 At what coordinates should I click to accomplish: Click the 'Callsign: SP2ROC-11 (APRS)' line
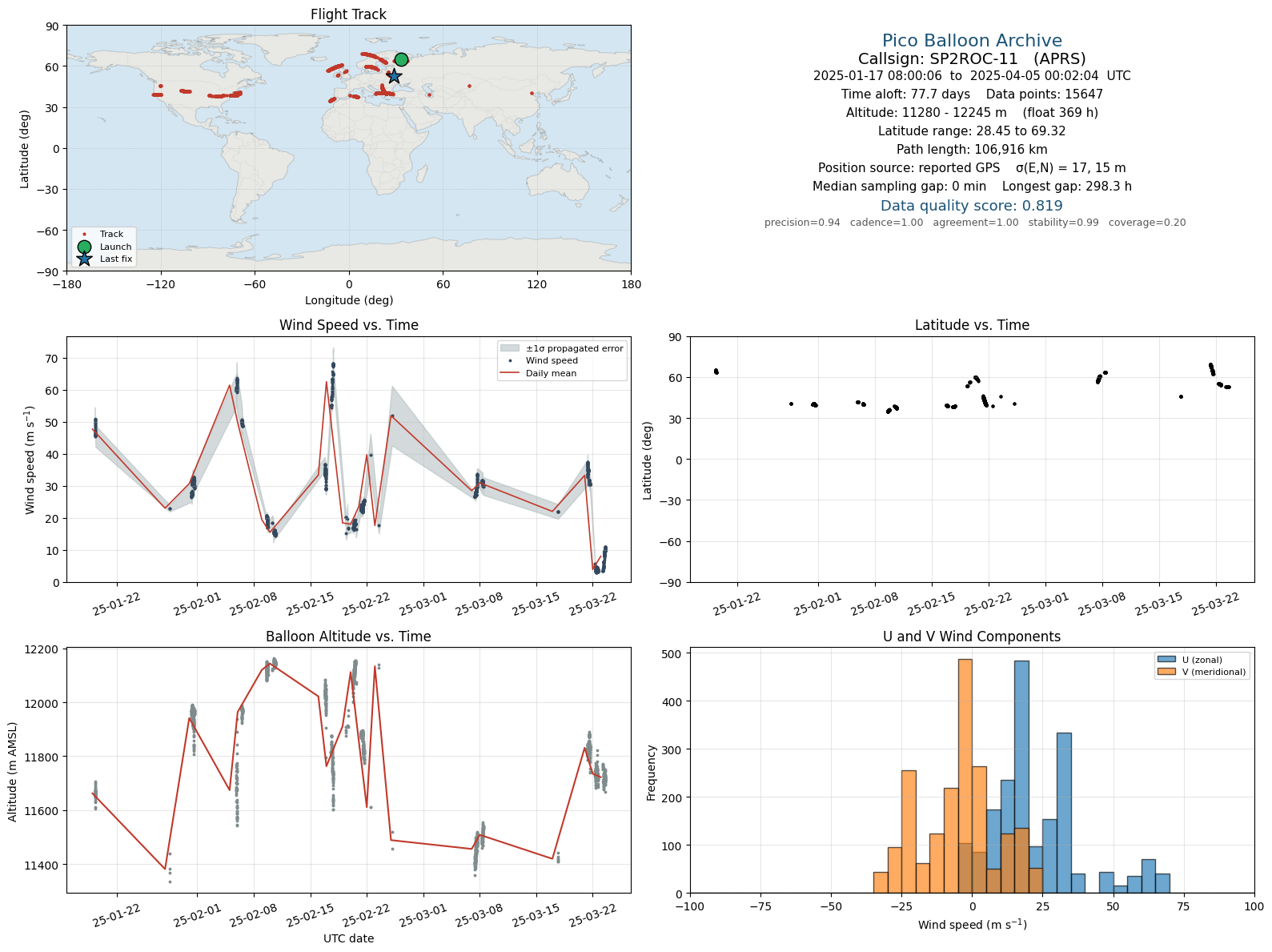972,59
